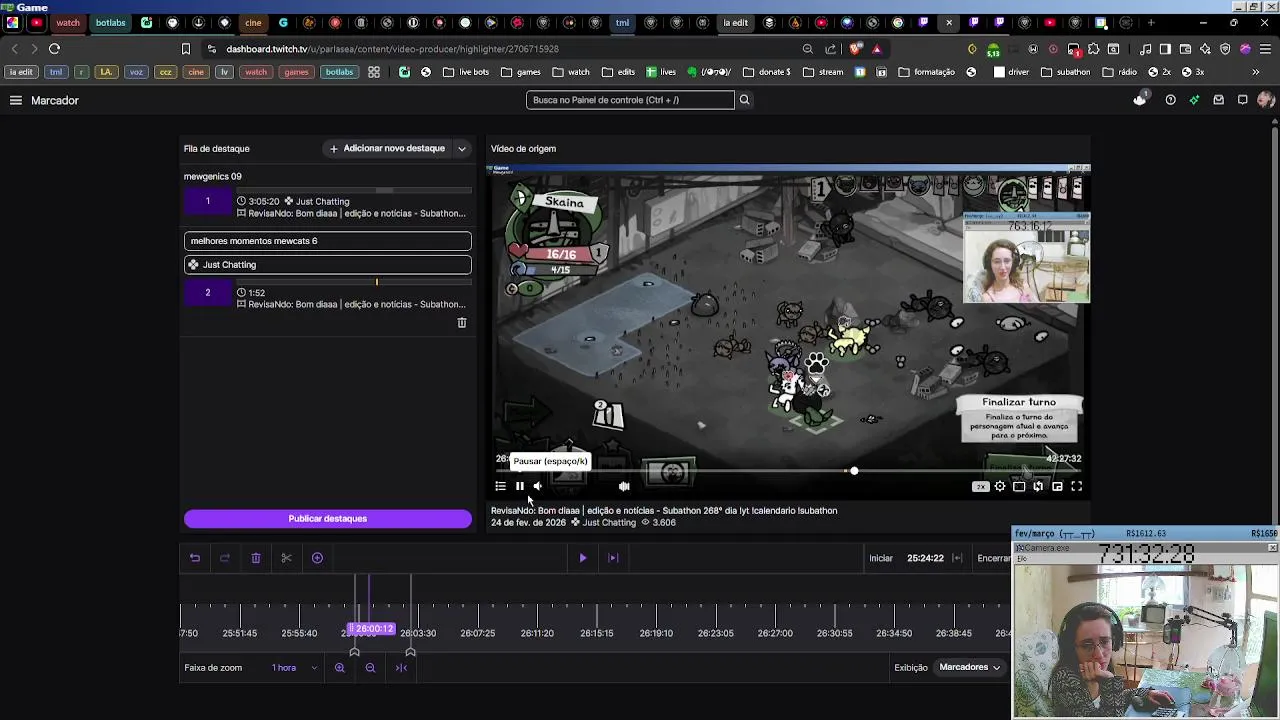Switch to the ia edit browser tab
Image resolution: width=1280 pixels, height=720 pixels.
point(736,23)
